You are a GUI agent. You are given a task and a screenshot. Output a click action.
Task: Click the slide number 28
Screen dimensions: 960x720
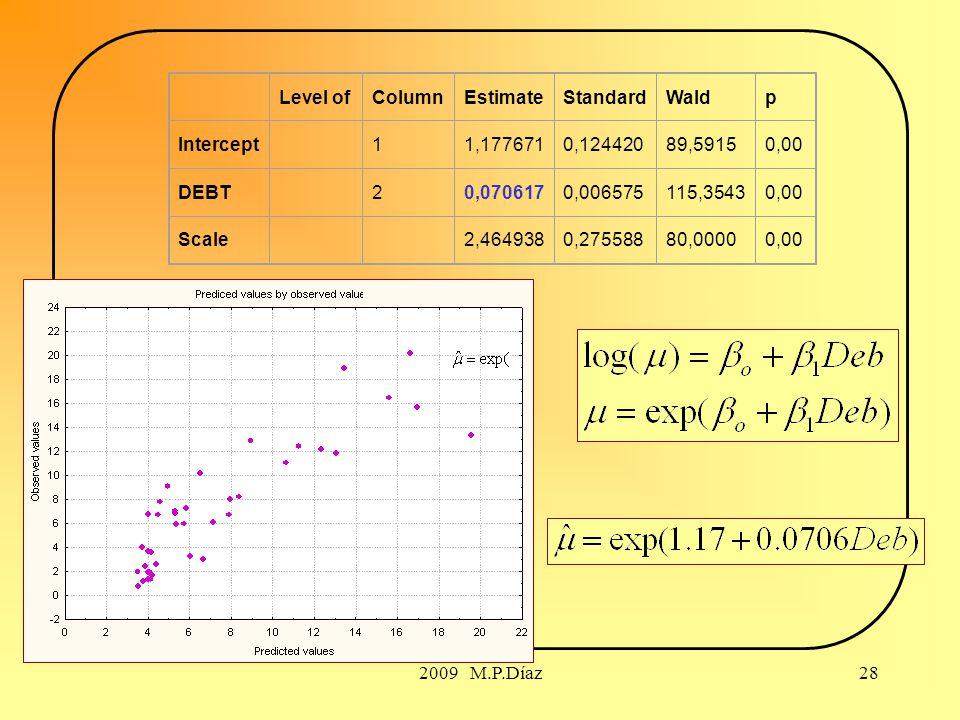coord(868,673)
